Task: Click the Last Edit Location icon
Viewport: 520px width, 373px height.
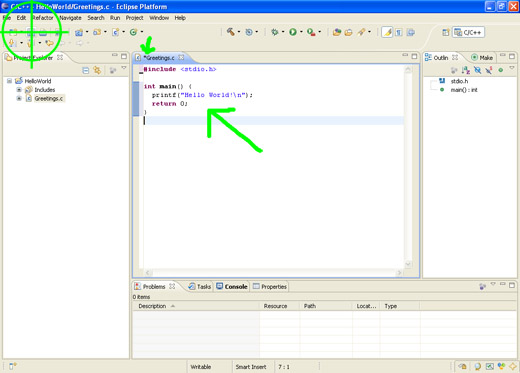Action: click(50, 43)
